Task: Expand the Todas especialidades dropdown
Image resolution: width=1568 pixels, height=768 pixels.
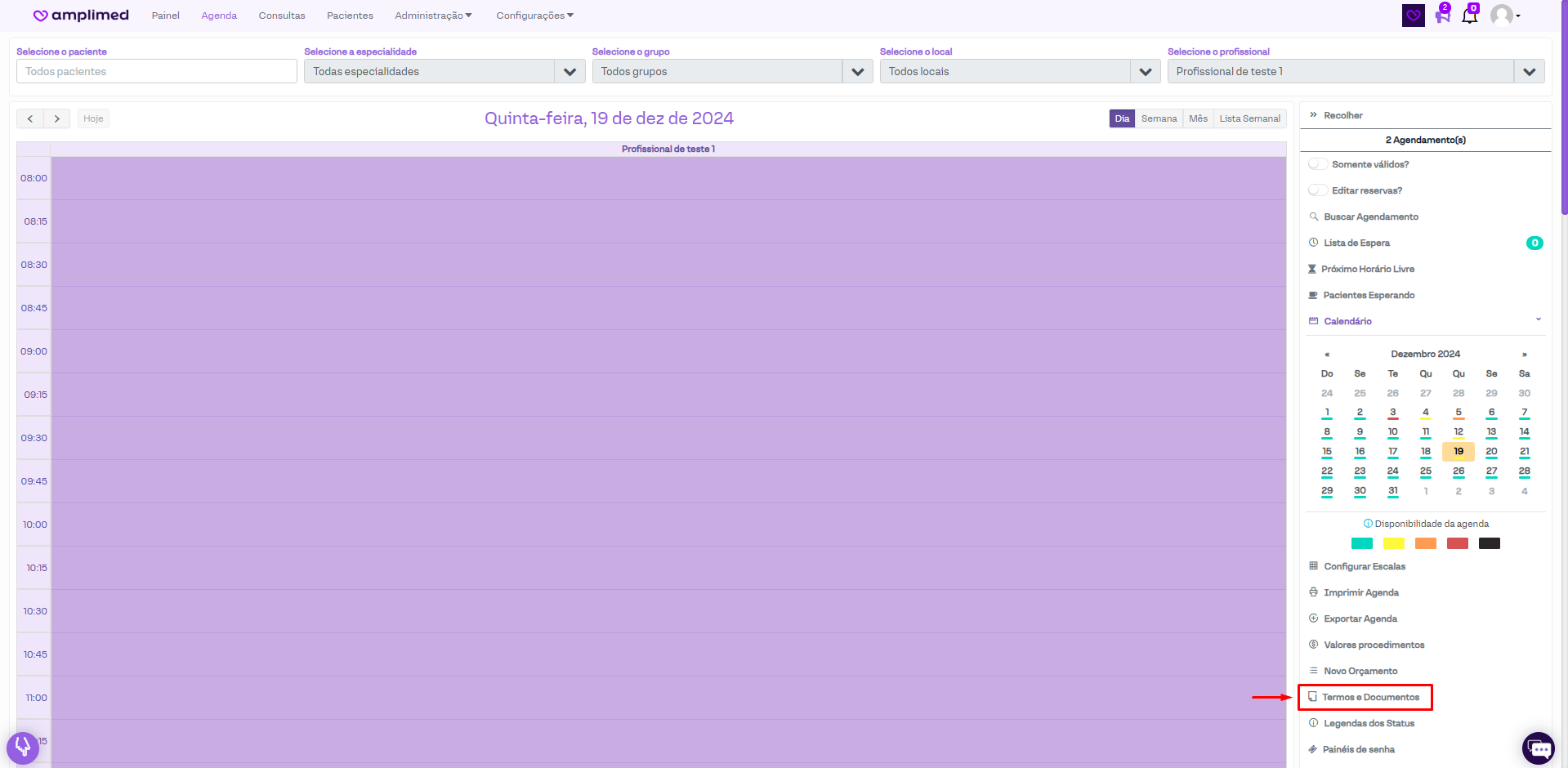Action: (x=570, y=72)
